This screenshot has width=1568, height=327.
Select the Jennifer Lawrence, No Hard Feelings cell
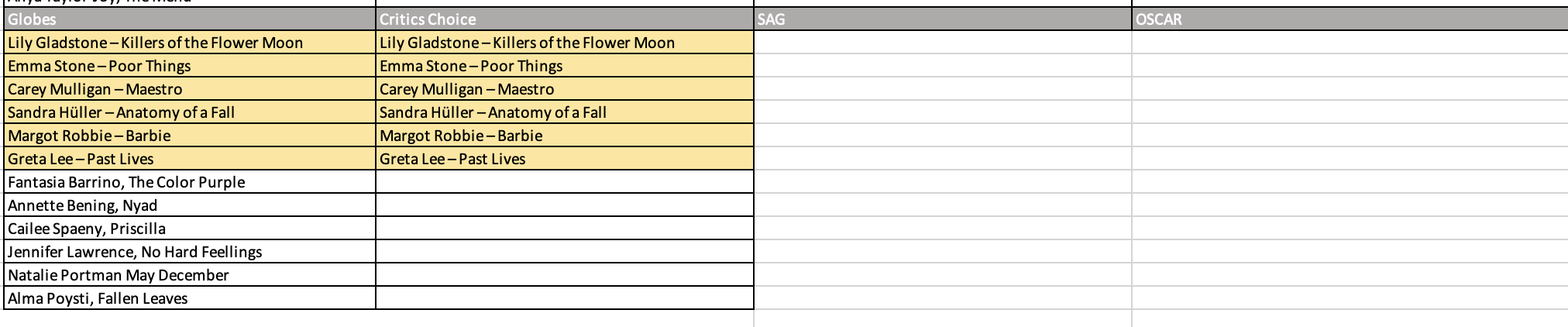pos(189,252)
